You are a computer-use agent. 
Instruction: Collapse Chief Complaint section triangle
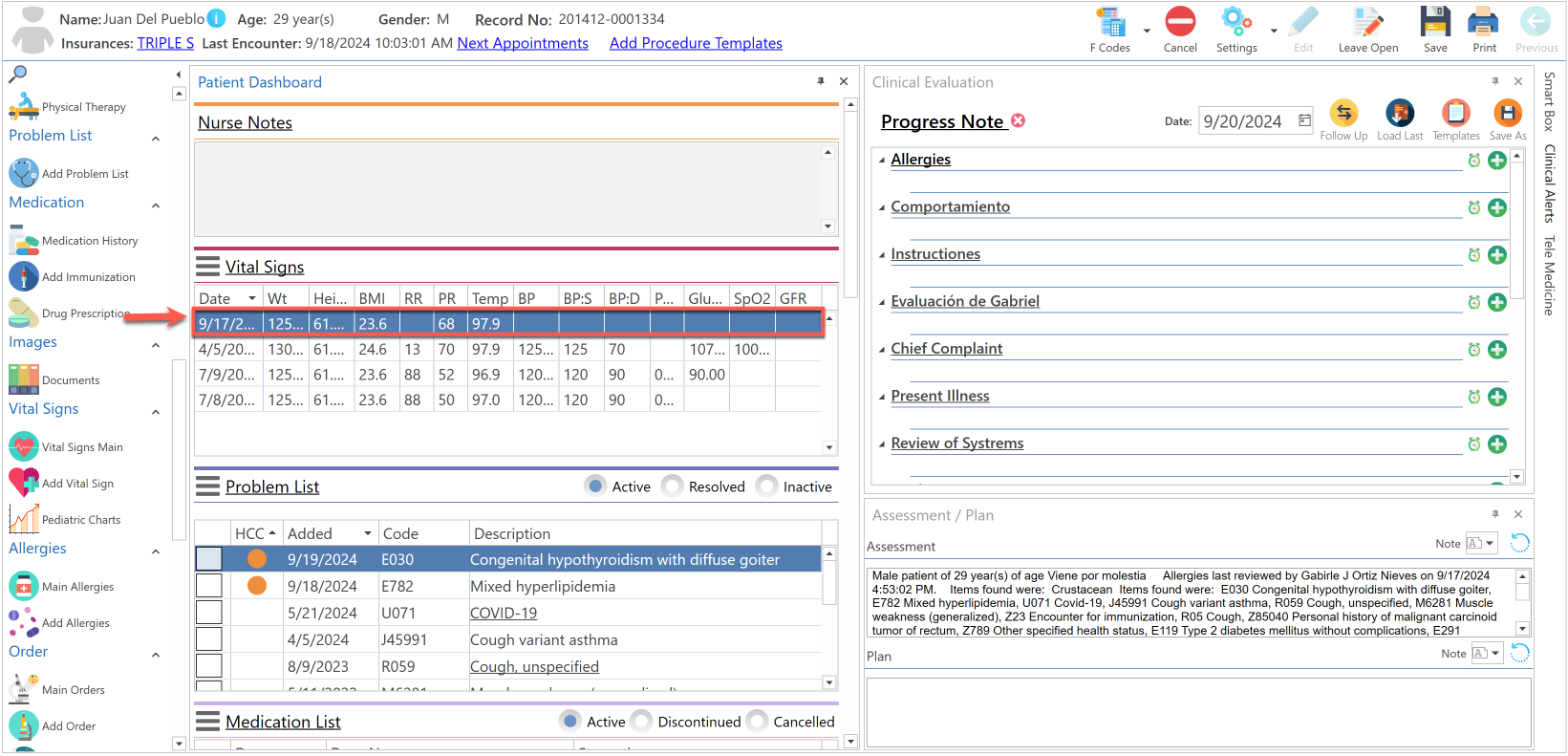pyautogui.click(x=882, y=350)
